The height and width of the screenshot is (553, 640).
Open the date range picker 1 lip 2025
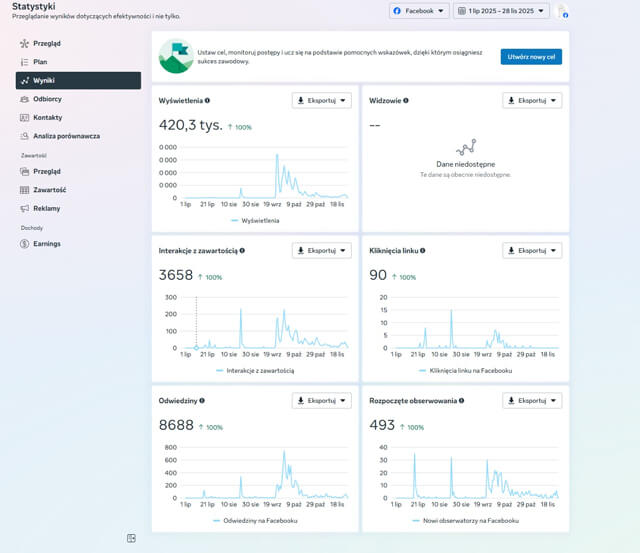pos(502,11)
